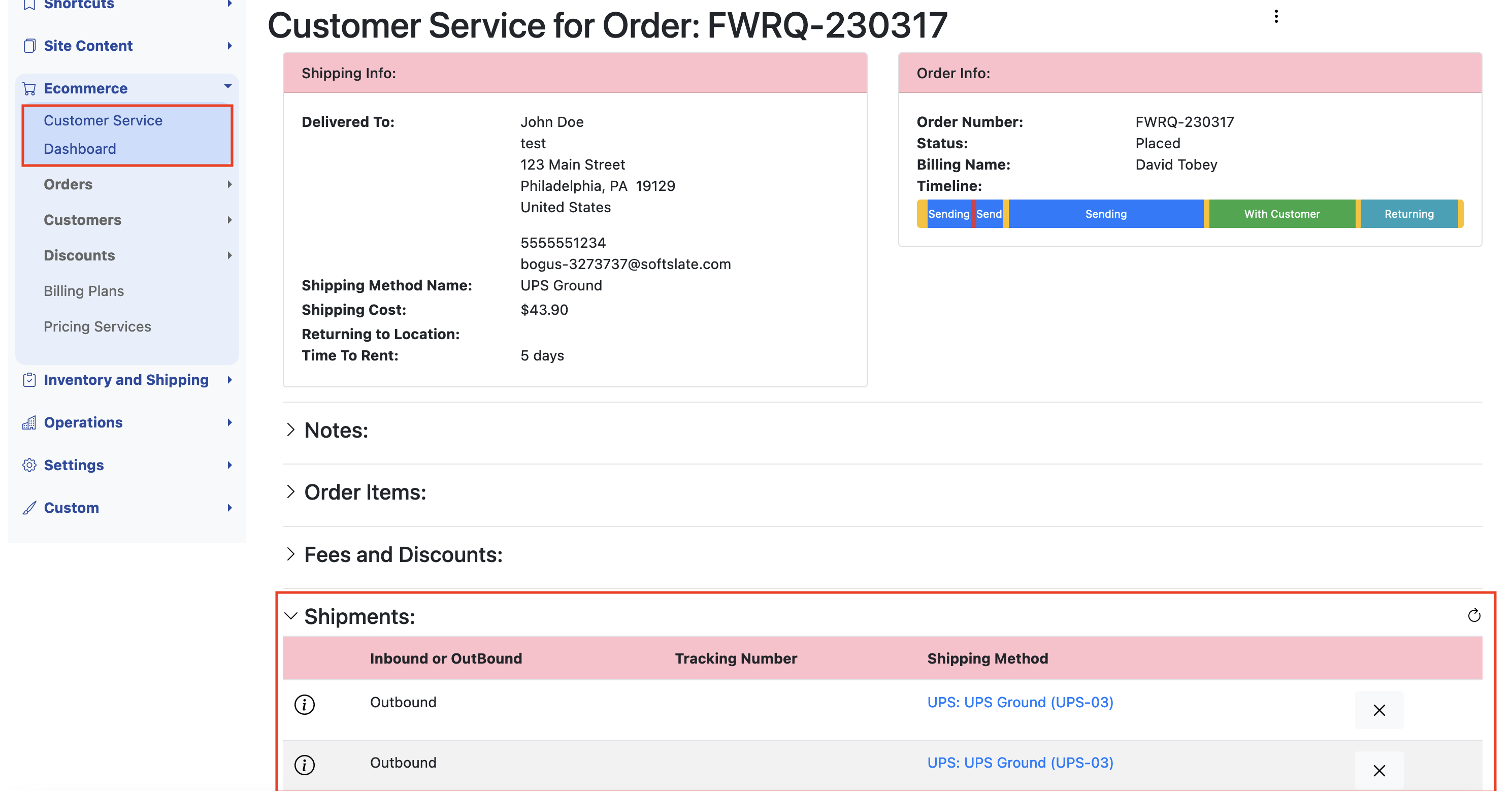Select the Custom menu label
This screenshot has width=1512, height=791.
pyautogui.click(x=72, y=508)
